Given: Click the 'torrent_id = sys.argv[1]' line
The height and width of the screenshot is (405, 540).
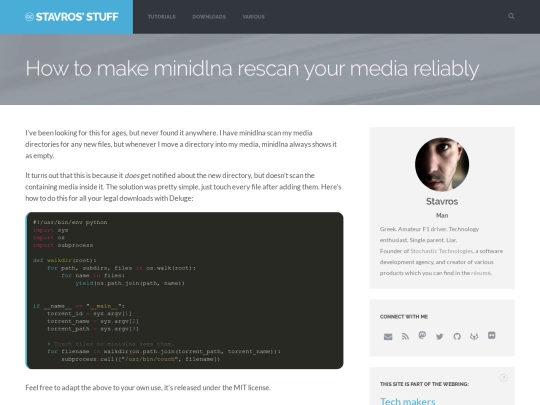Looking at the screenshot, I should [x=90, y=313].
